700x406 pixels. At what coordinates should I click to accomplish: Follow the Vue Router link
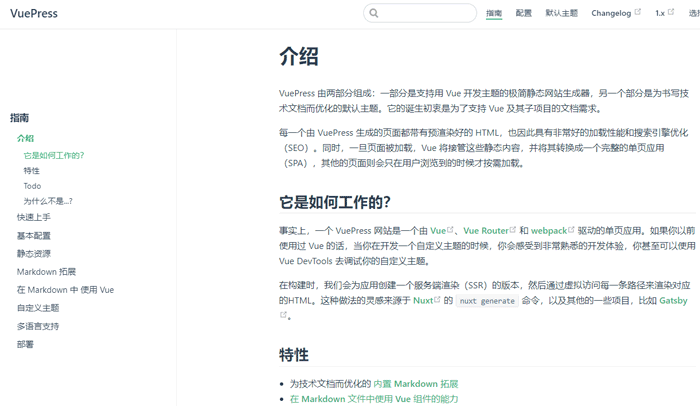click(486, 230)
